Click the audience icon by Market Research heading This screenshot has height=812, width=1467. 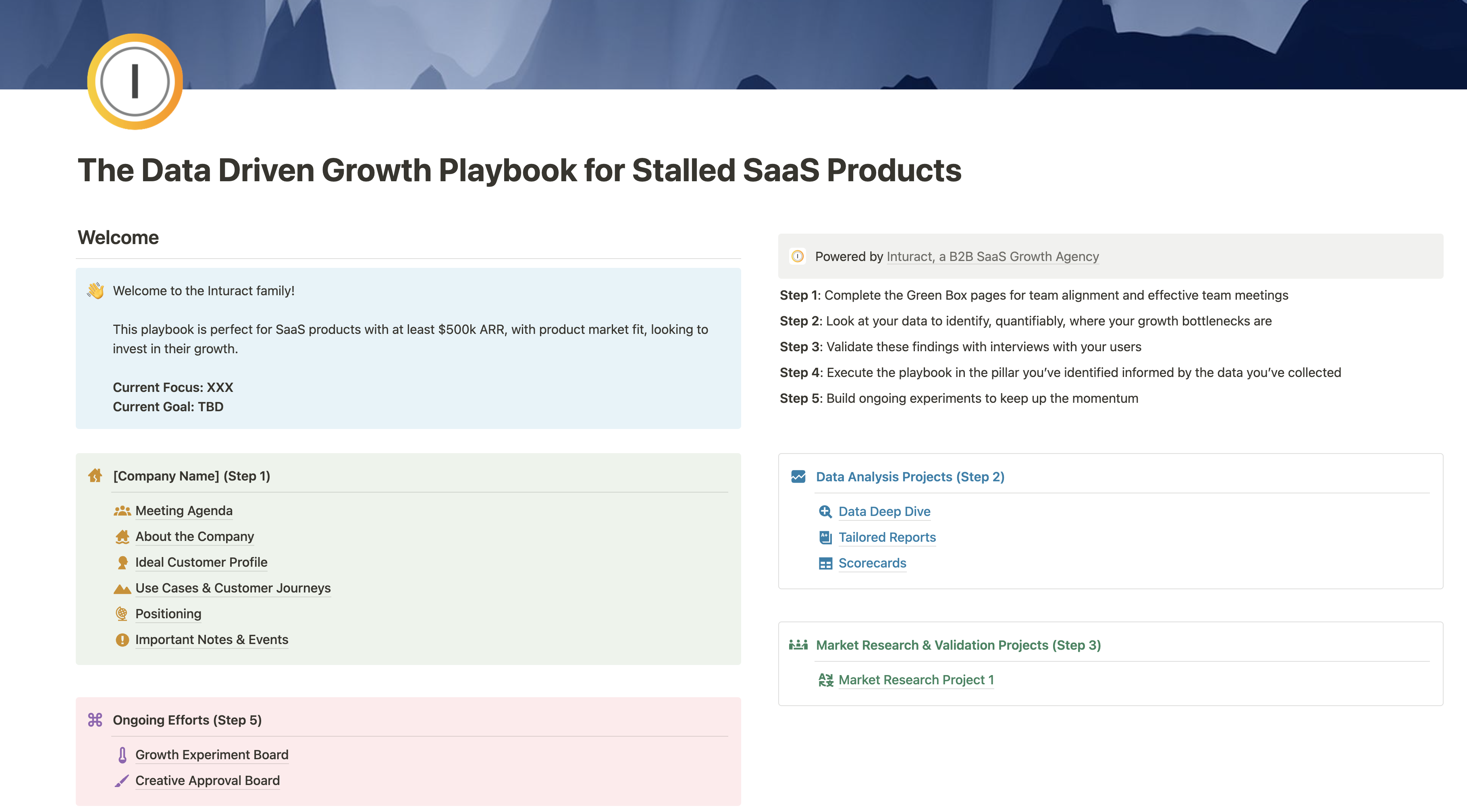tap(798, 645)
